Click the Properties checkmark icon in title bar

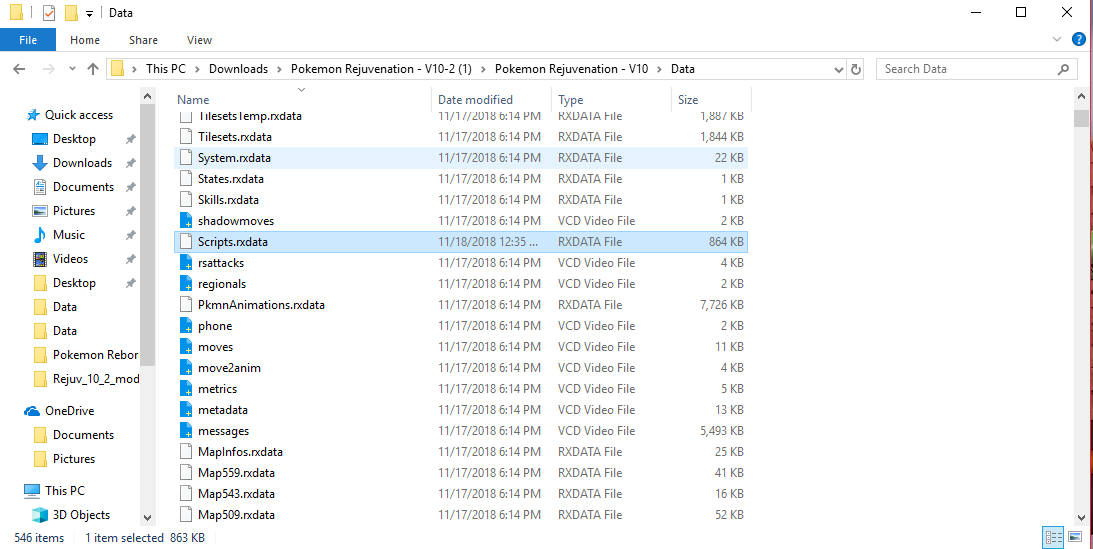coord(48,13)
